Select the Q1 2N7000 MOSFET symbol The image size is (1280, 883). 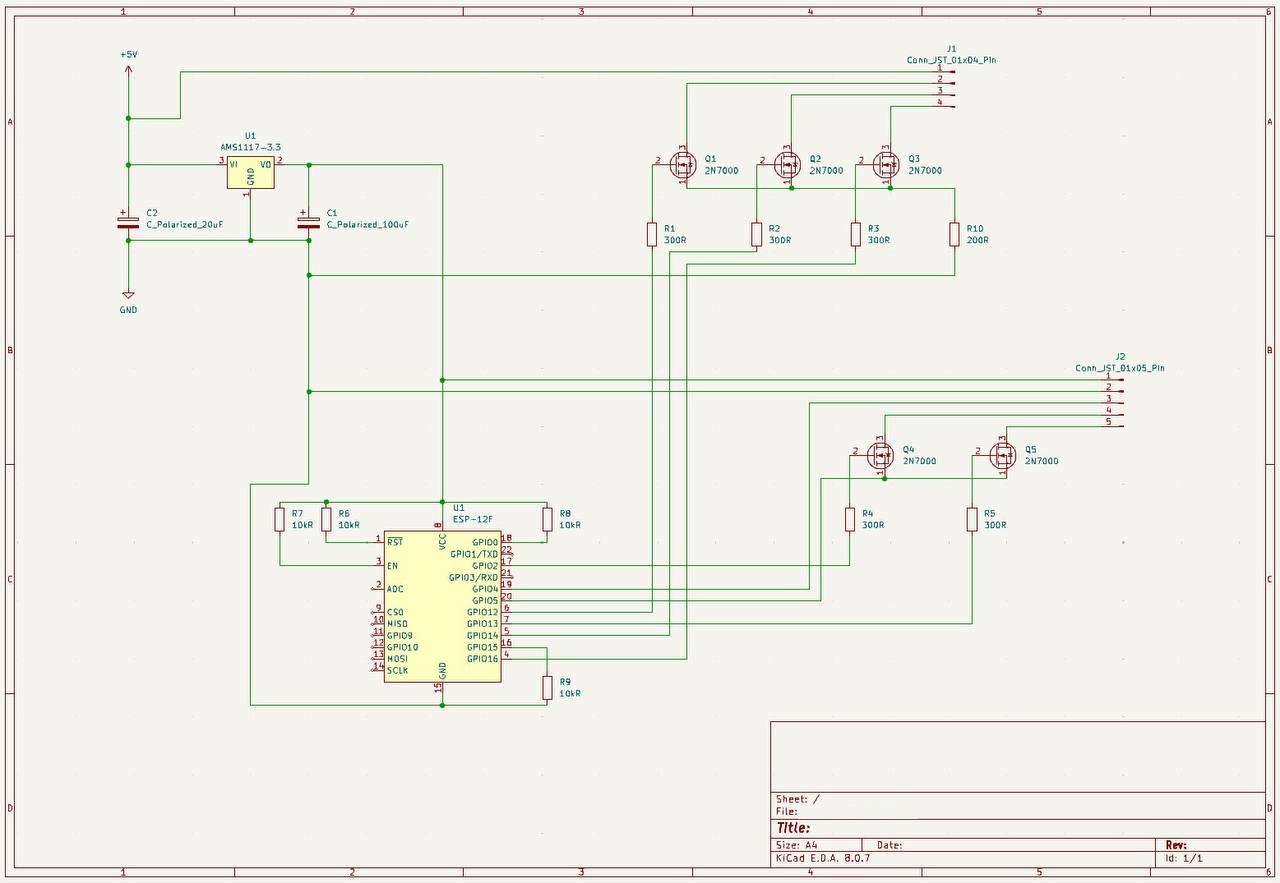pos(682,164)
